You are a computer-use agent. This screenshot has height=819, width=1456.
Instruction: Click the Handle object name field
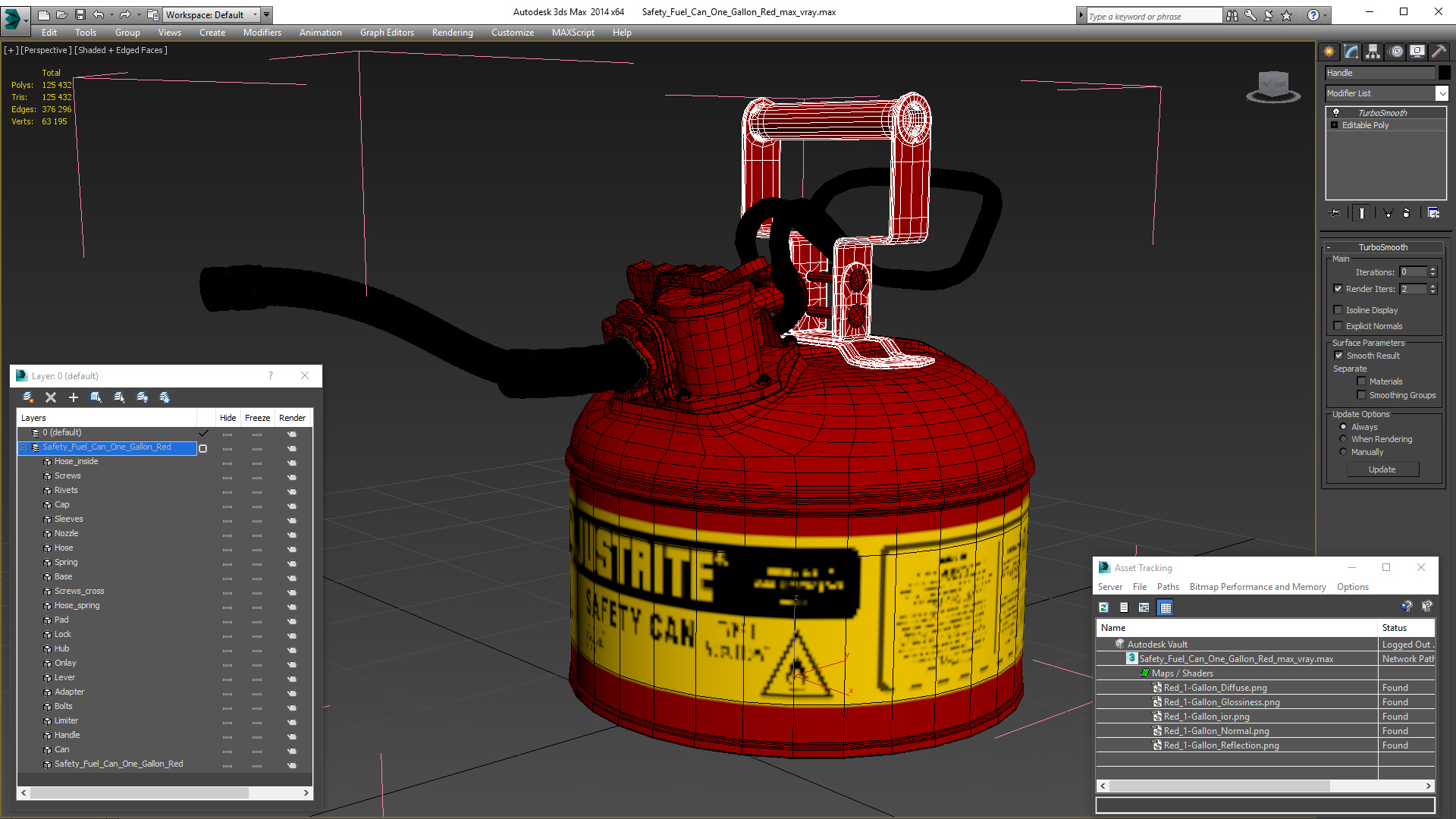pos(1380,73)
